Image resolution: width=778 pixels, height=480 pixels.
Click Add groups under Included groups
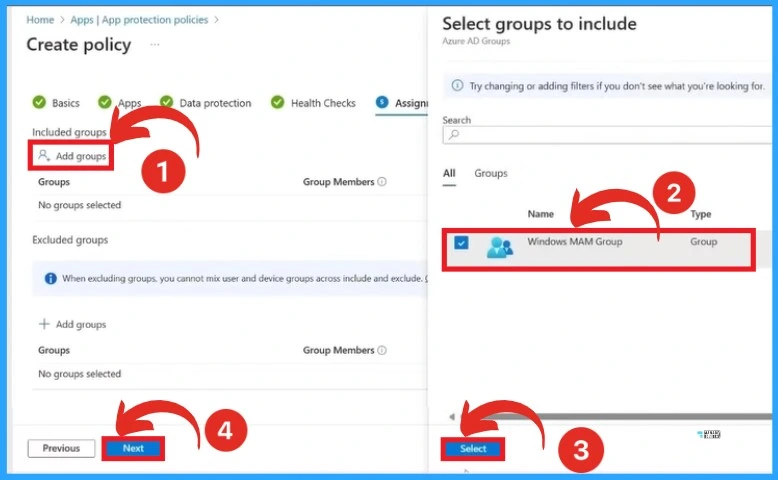[x=72, y=156]
